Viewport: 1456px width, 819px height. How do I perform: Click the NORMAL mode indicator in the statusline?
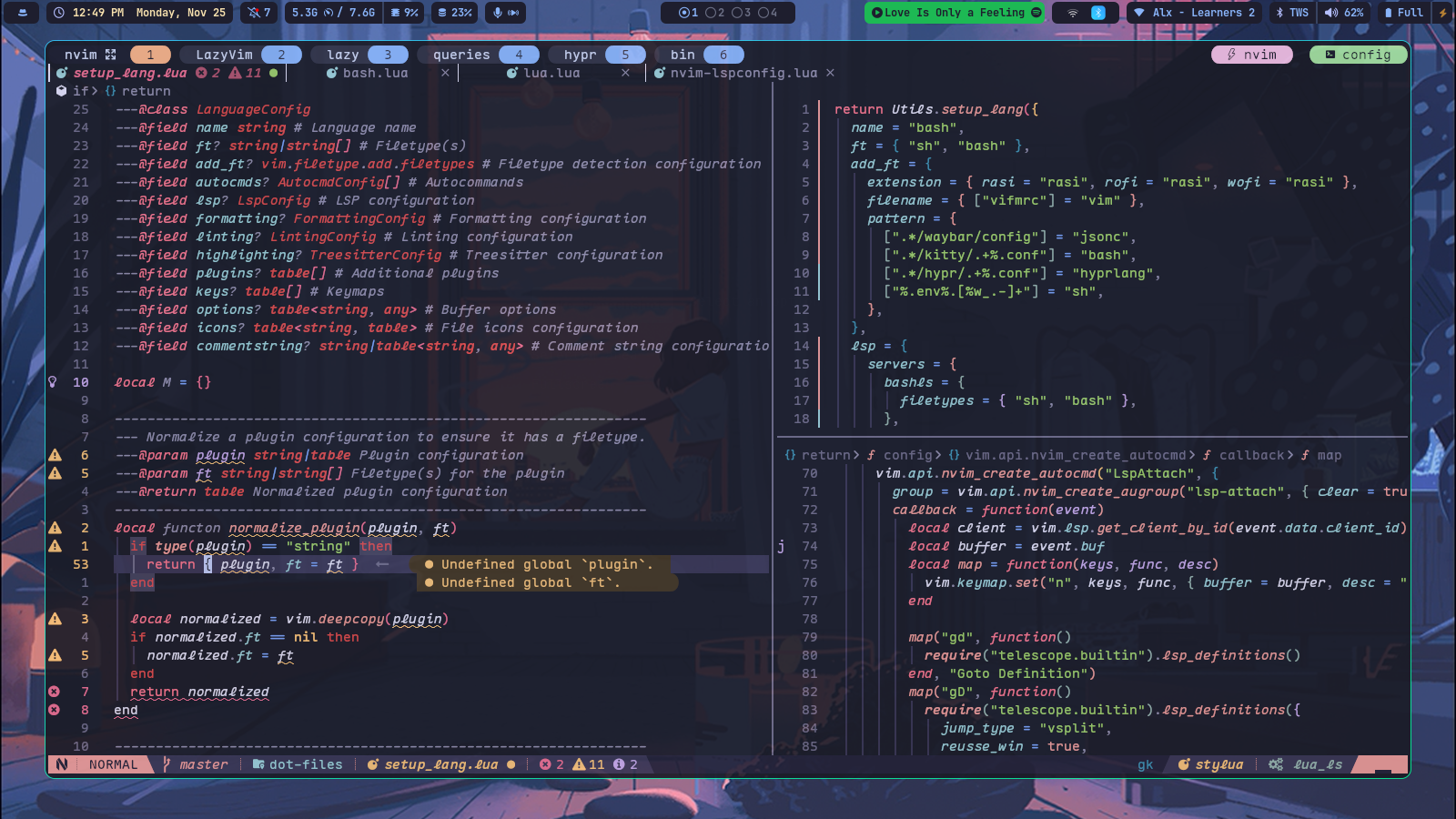coord(113,764)
